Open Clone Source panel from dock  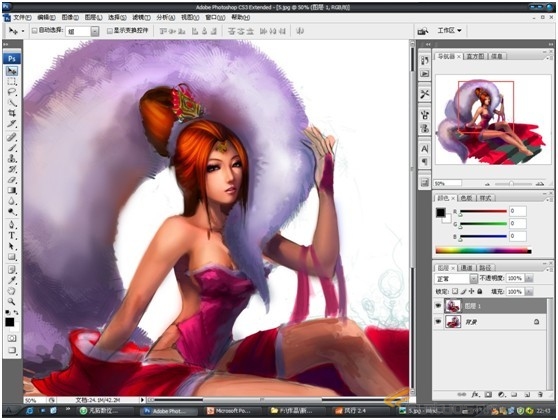[x=425, y=128]
